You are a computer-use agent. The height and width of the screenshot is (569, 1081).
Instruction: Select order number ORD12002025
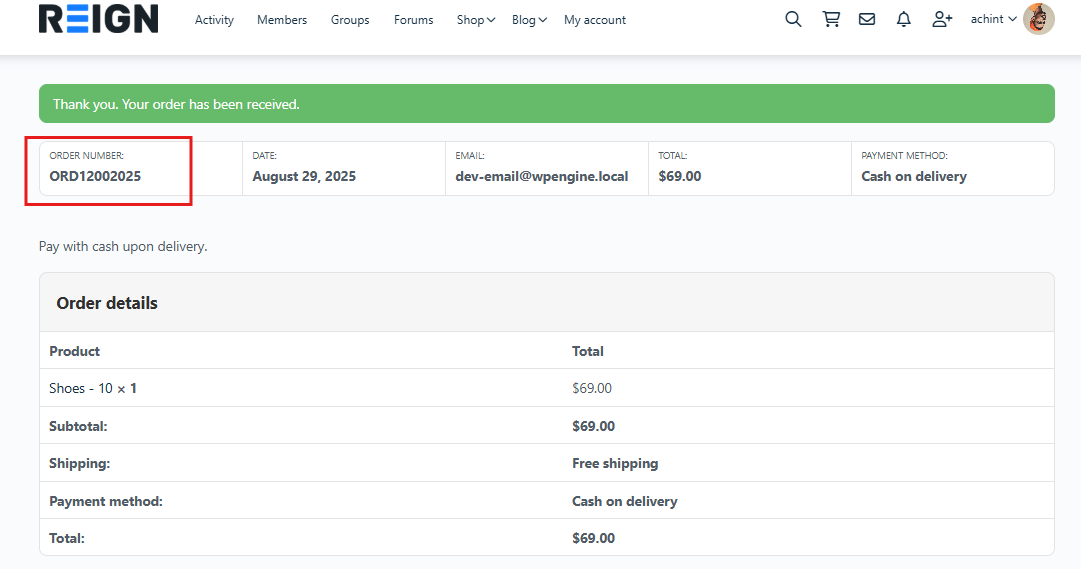(95, 177)
